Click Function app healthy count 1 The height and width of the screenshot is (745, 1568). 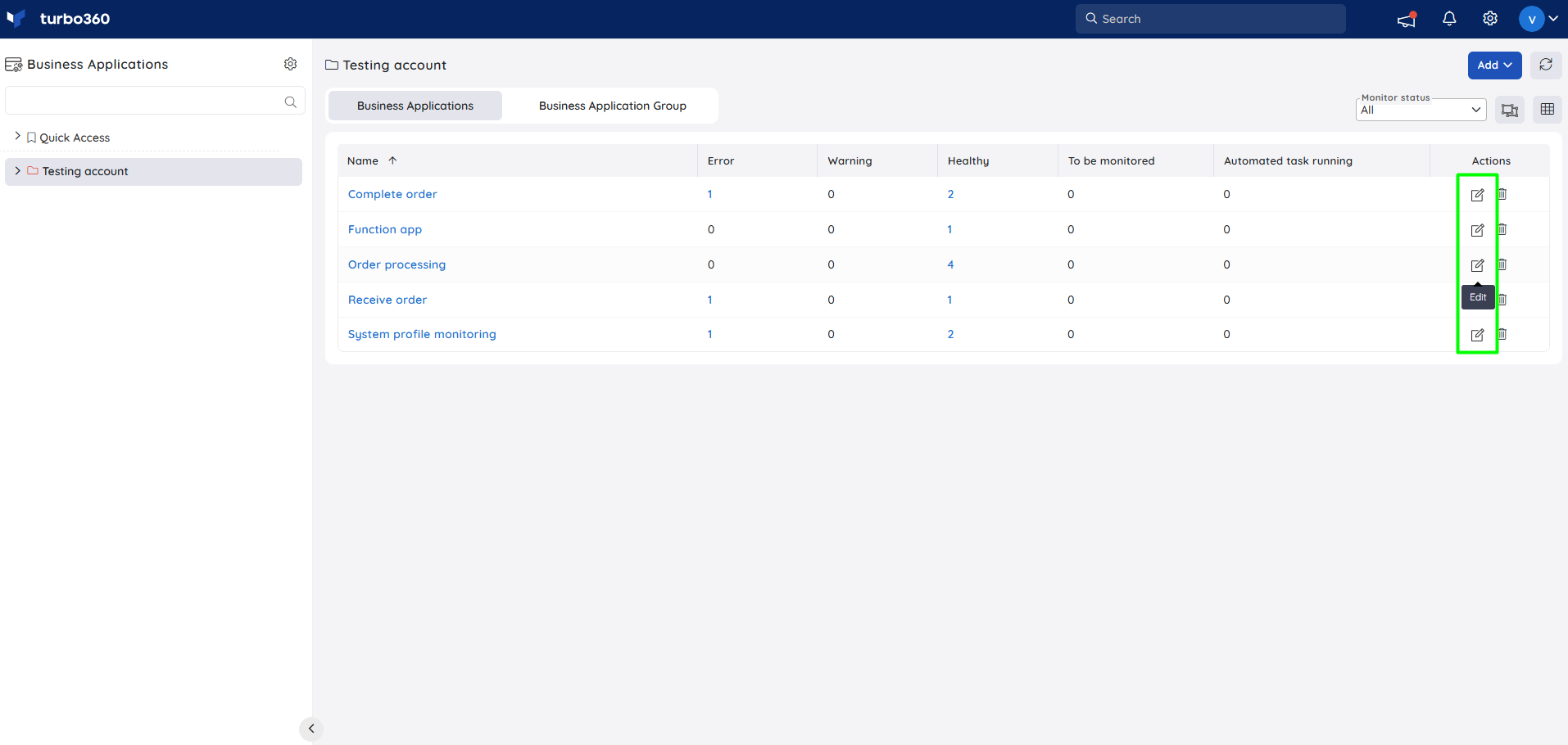click(949, 229)
